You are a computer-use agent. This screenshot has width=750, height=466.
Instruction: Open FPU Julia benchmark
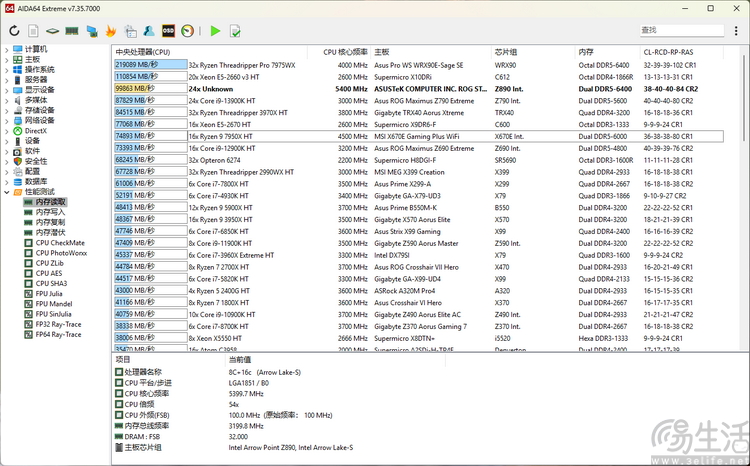[49, 294]
